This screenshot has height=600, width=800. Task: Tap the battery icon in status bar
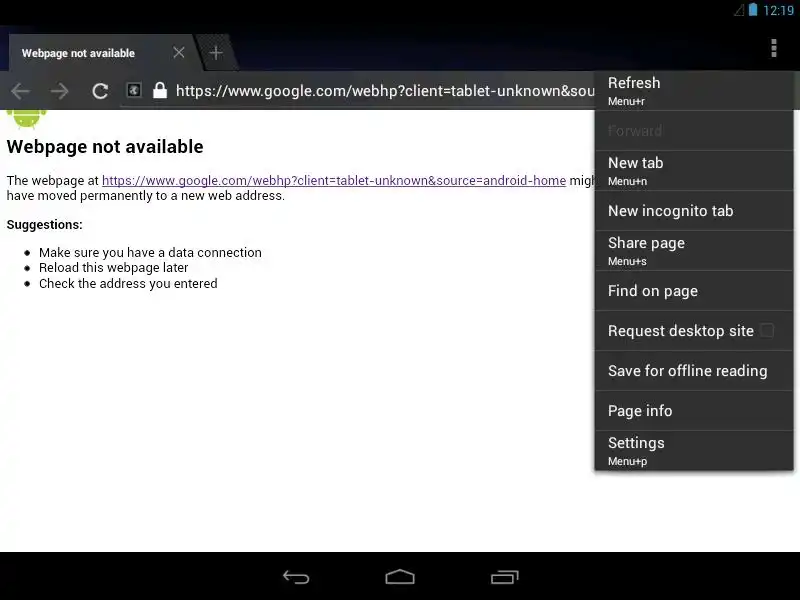coord(753,10)
